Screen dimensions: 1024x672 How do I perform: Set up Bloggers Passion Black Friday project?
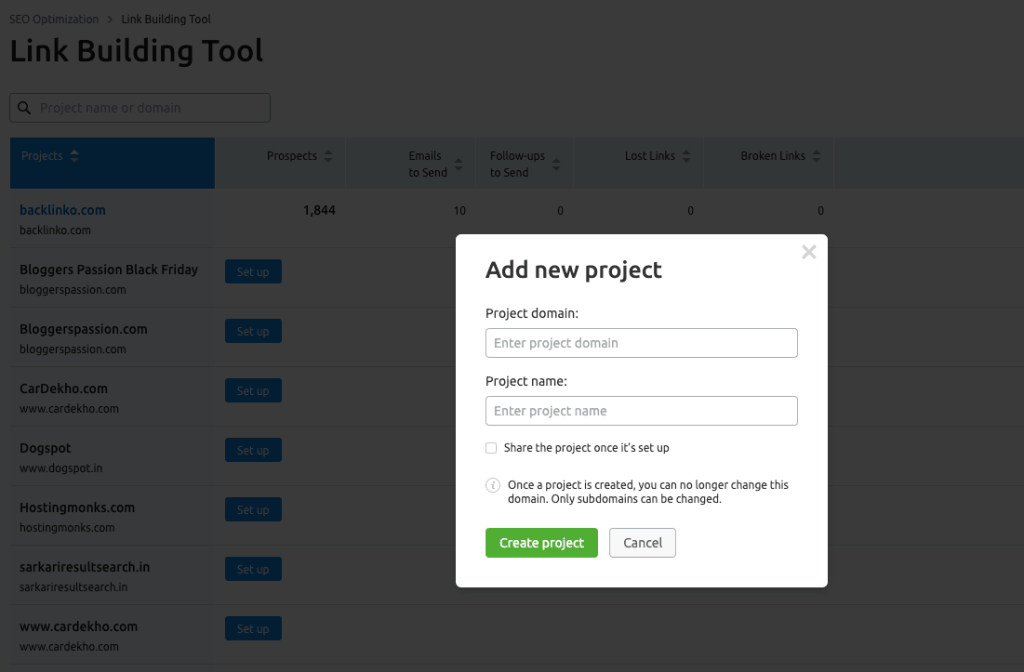click(253, 272)
